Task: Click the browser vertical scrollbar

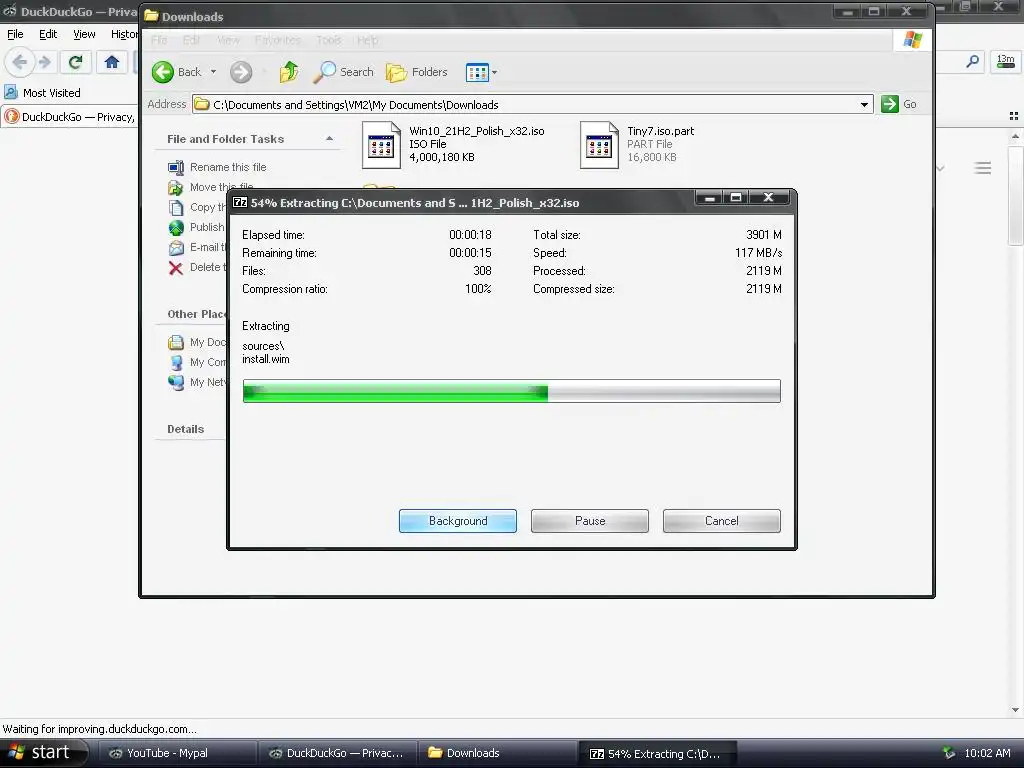Action: click(x=1015, y=422)
